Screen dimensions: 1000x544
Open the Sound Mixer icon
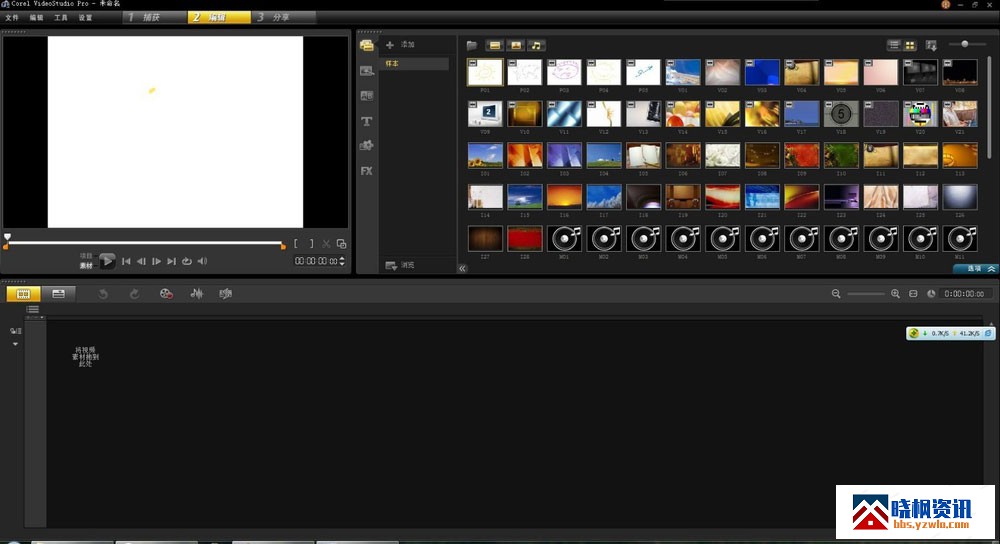pos(197,294)
